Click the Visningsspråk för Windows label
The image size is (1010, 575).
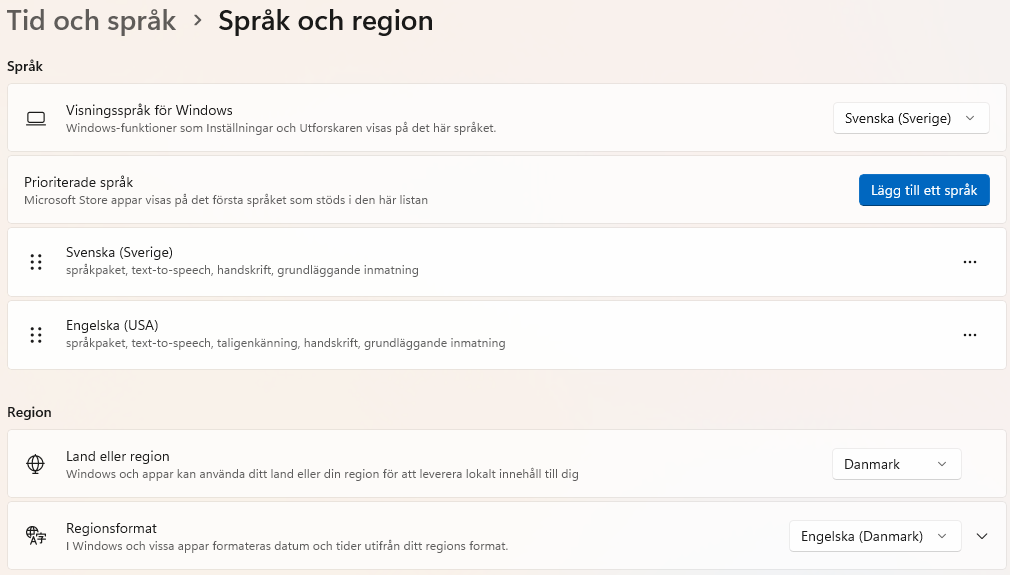[149, 110]
